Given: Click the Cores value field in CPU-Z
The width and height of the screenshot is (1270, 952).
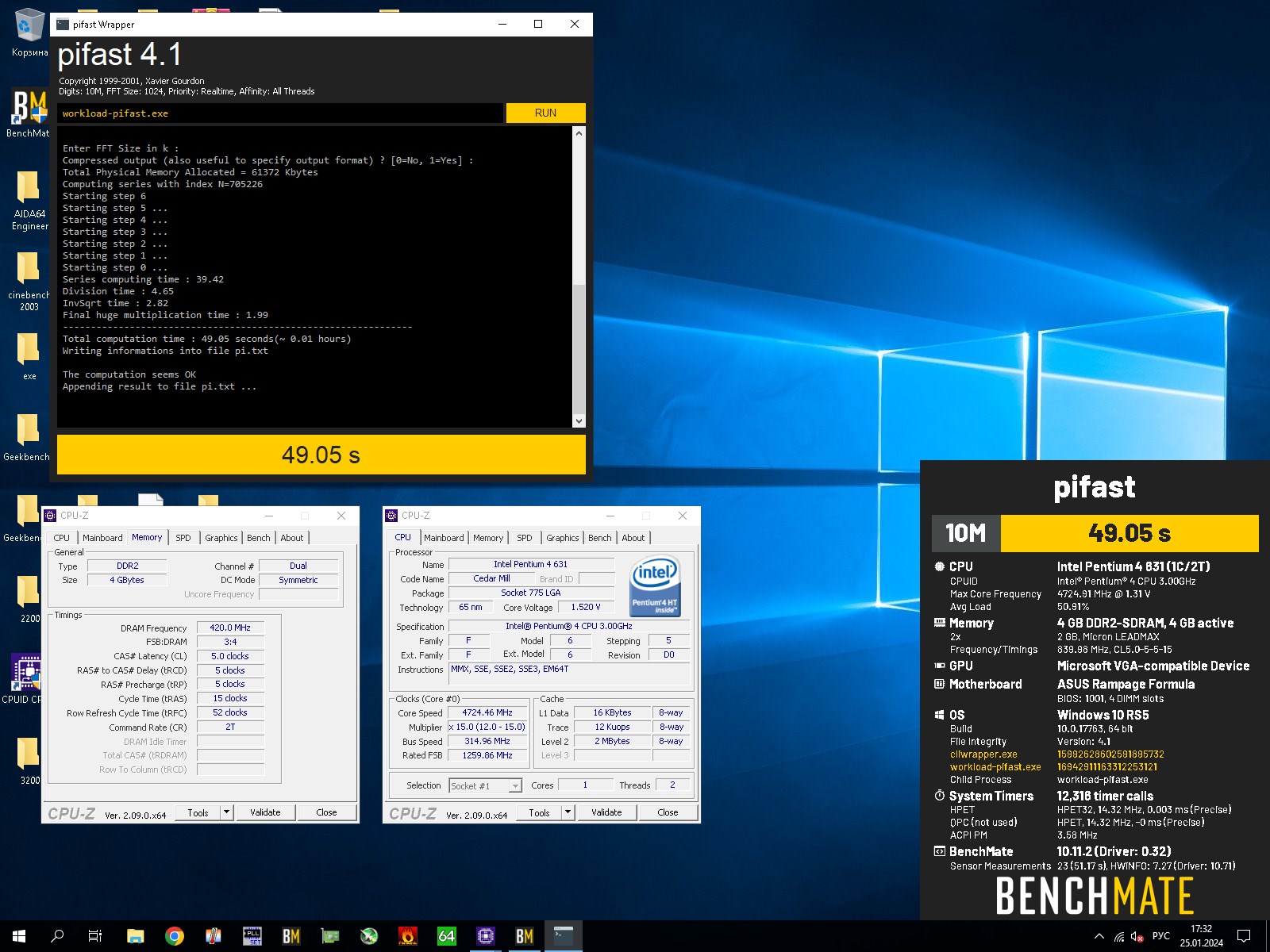Looking at the screenshot, I should (585, 785).
